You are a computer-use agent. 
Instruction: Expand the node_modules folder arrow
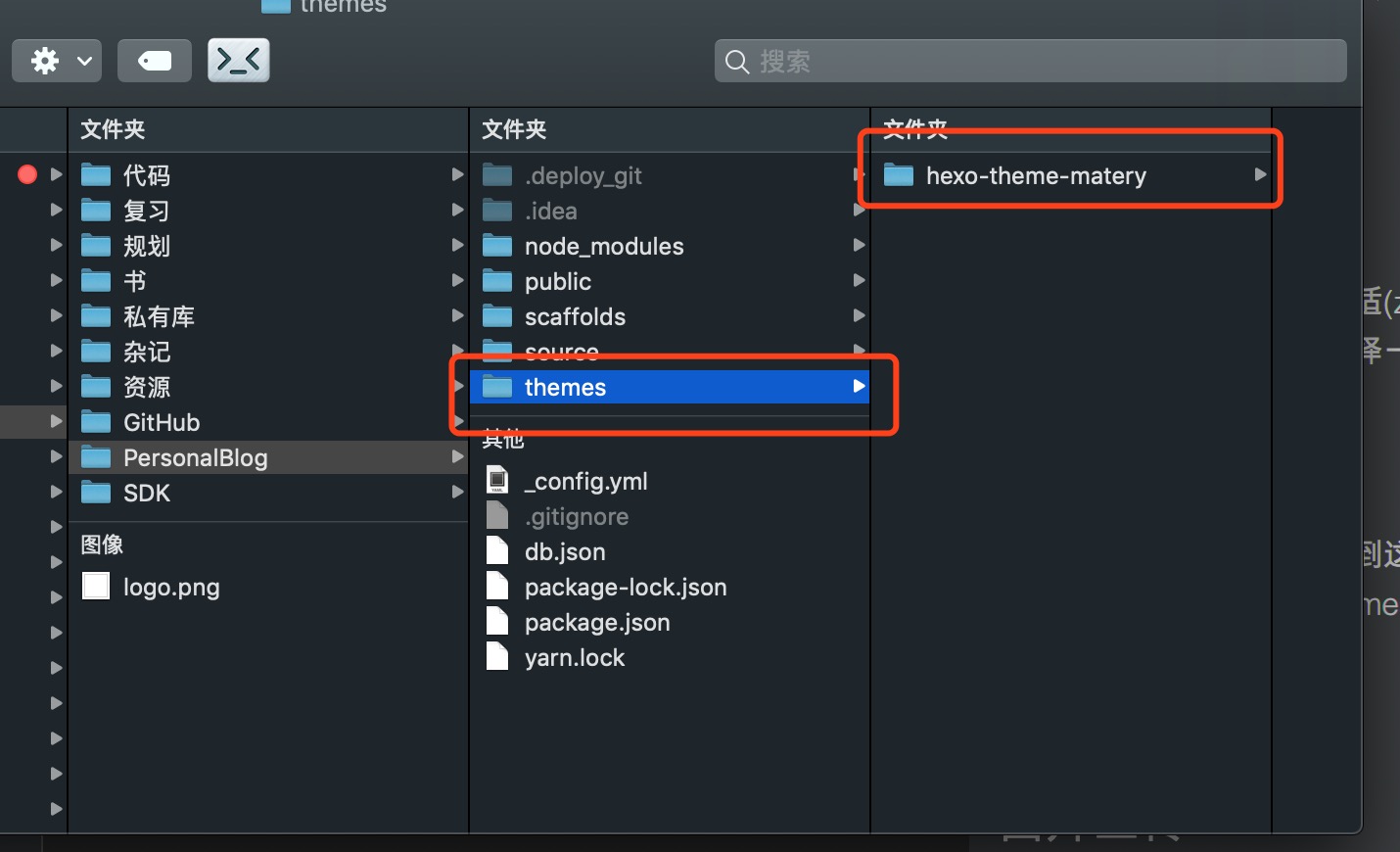pos(859,245)
